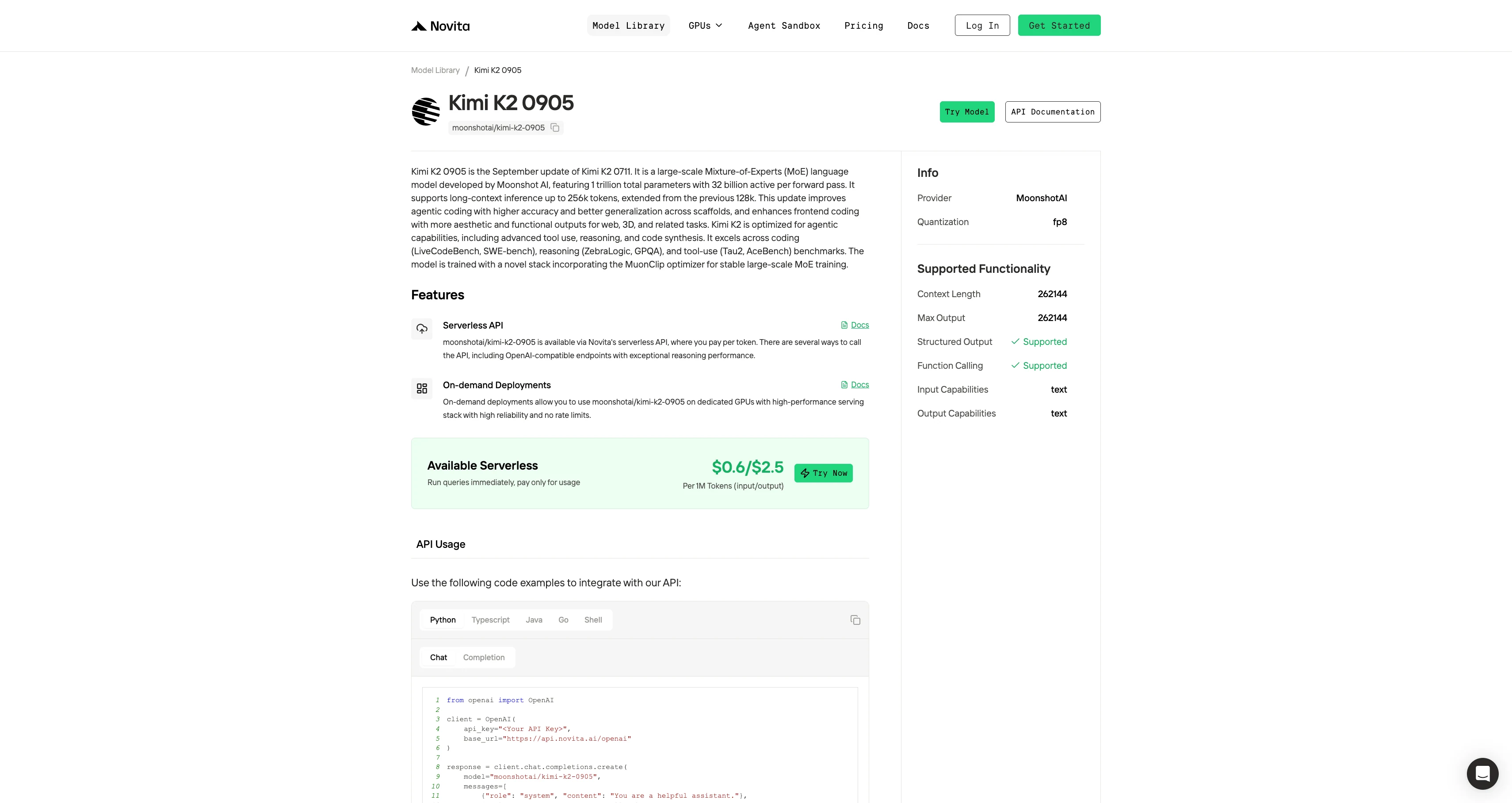Click the Supported Functionality heading

984,269
